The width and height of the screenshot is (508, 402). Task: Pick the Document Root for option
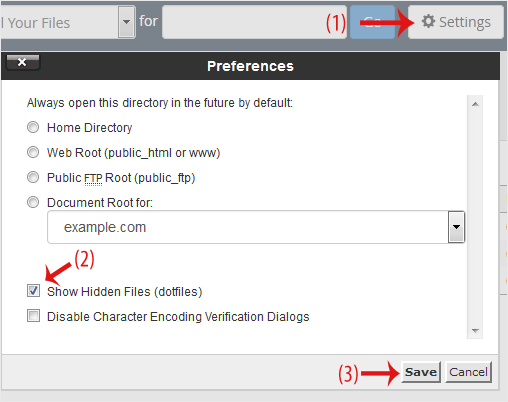pyautogui.click(x=33, y=202)
